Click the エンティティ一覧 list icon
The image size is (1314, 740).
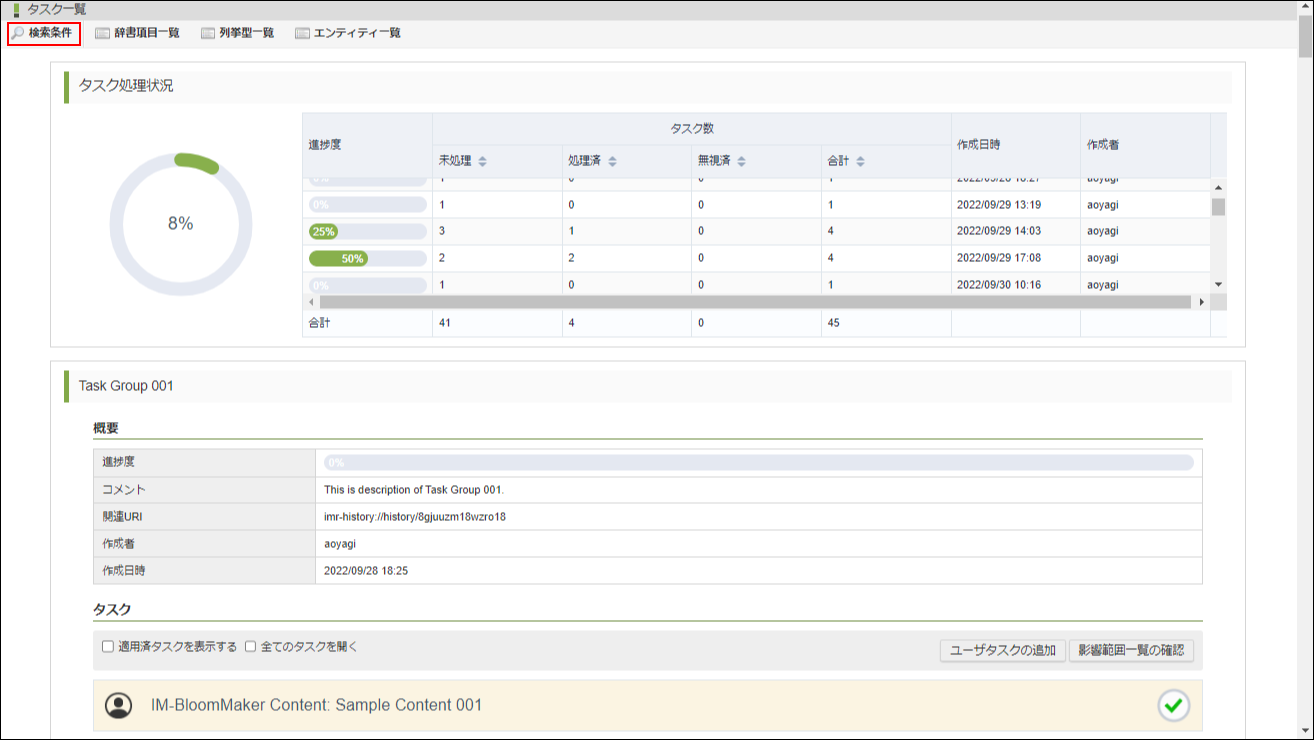point(302,33)
